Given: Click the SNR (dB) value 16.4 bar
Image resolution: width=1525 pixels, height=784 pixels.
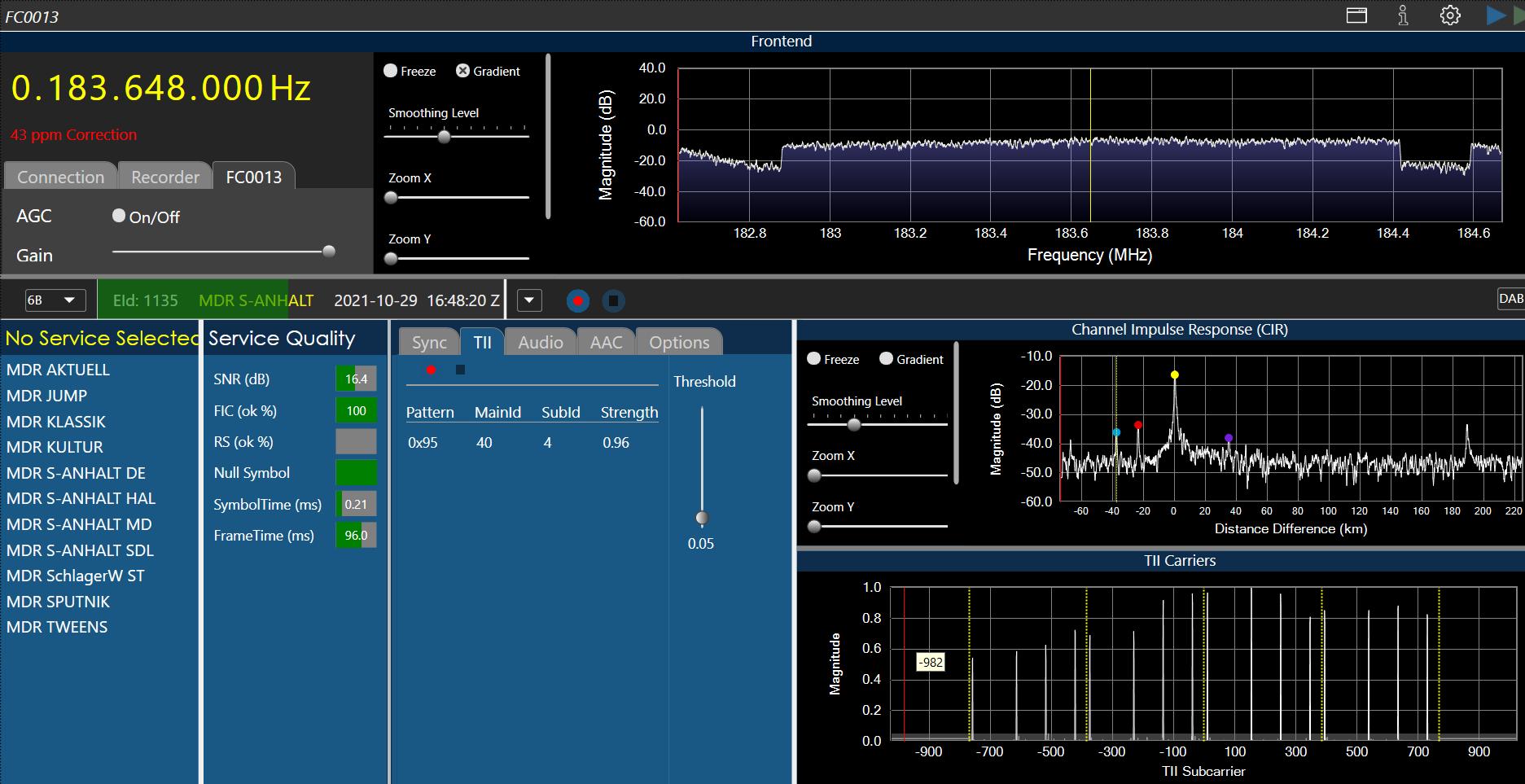Looking at the screenshot, I should coord(356,379).
